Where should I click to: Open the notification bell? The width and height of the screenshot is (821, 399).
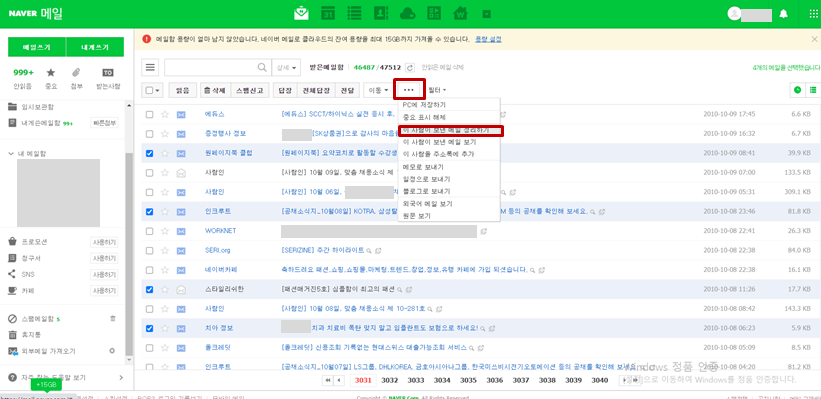click(x=784, y=14)
